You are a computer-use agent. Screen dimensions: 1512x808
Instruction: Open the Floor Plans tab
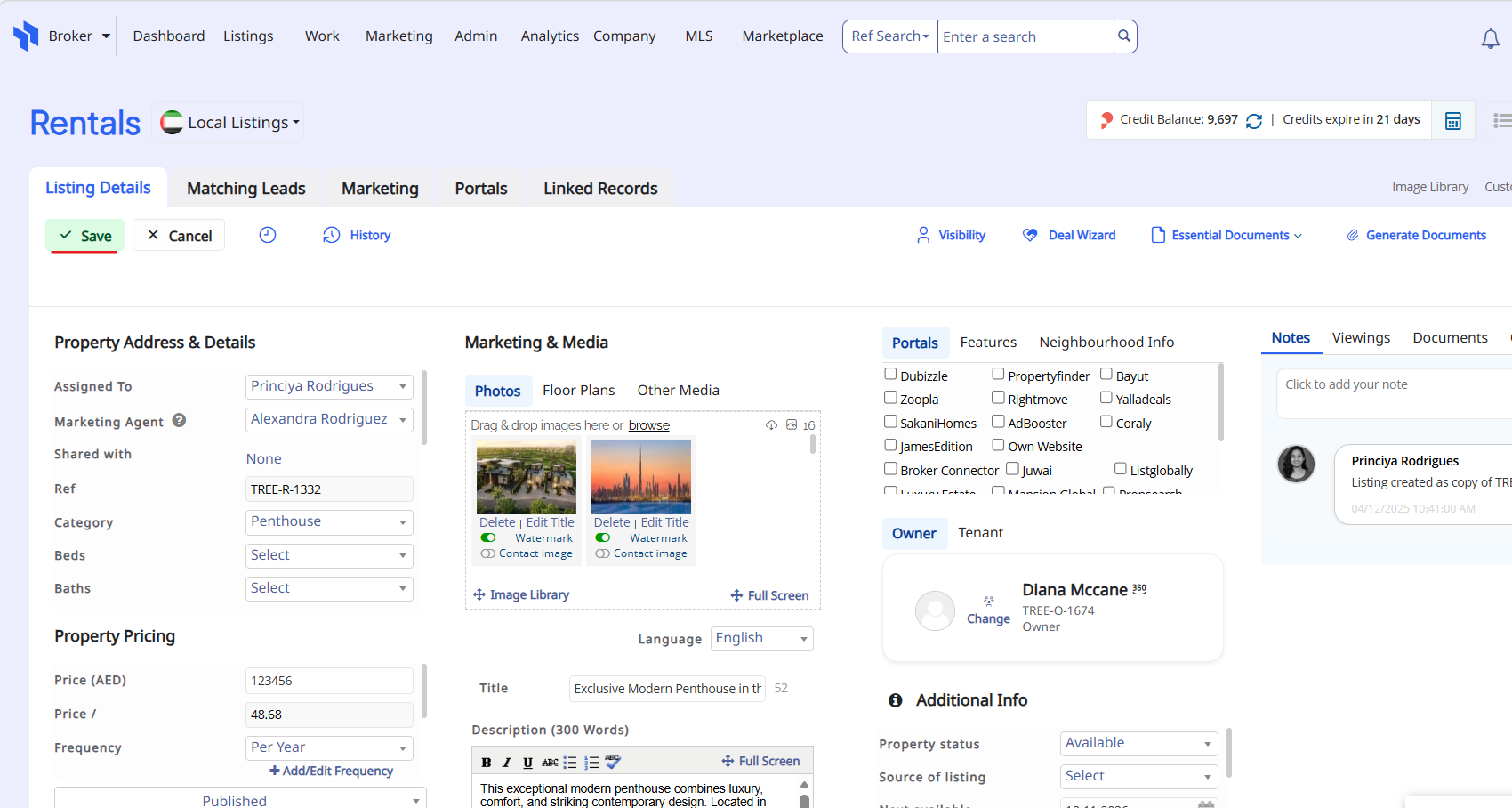click(578, 391)
